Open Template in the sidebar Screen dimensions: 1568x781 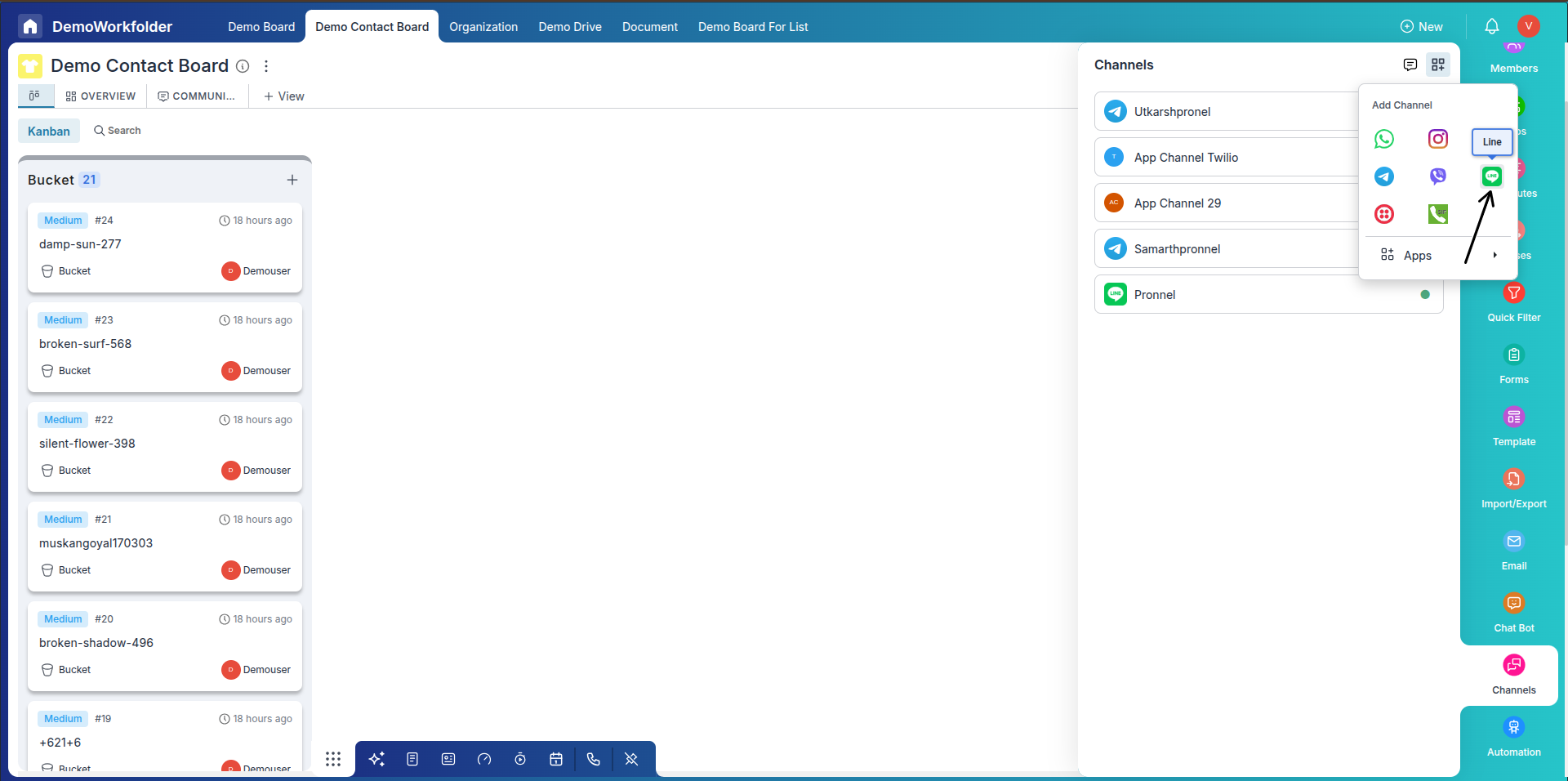pos(1514,426)
